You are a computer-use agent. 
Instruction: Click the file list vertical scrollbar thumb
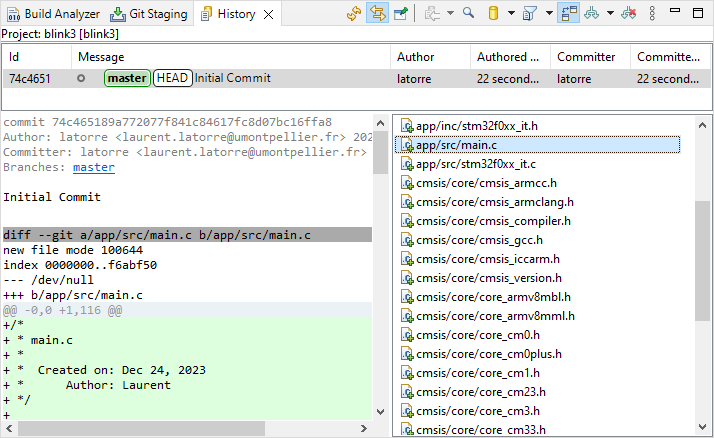coord(702,260)
